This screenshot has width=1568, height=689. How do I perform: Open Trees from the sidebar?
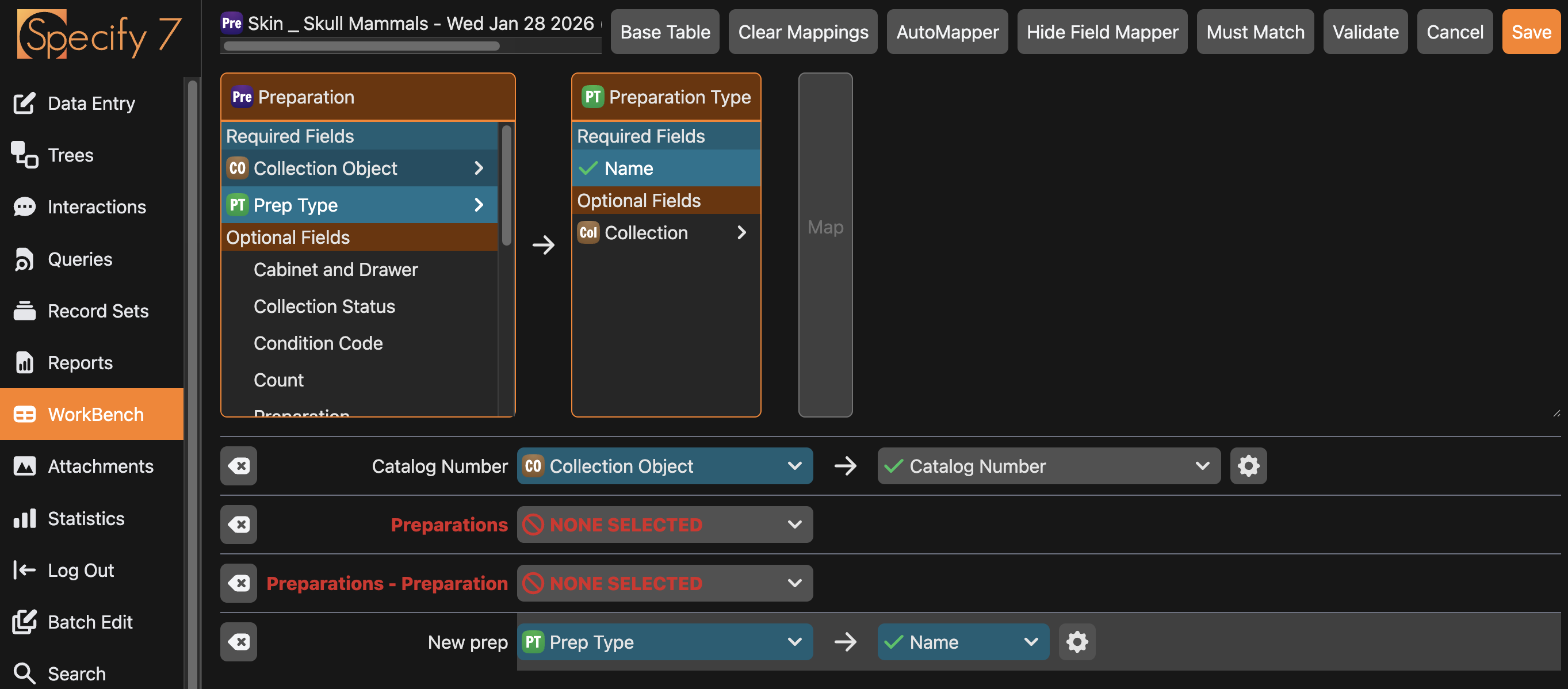coord(71,155)
